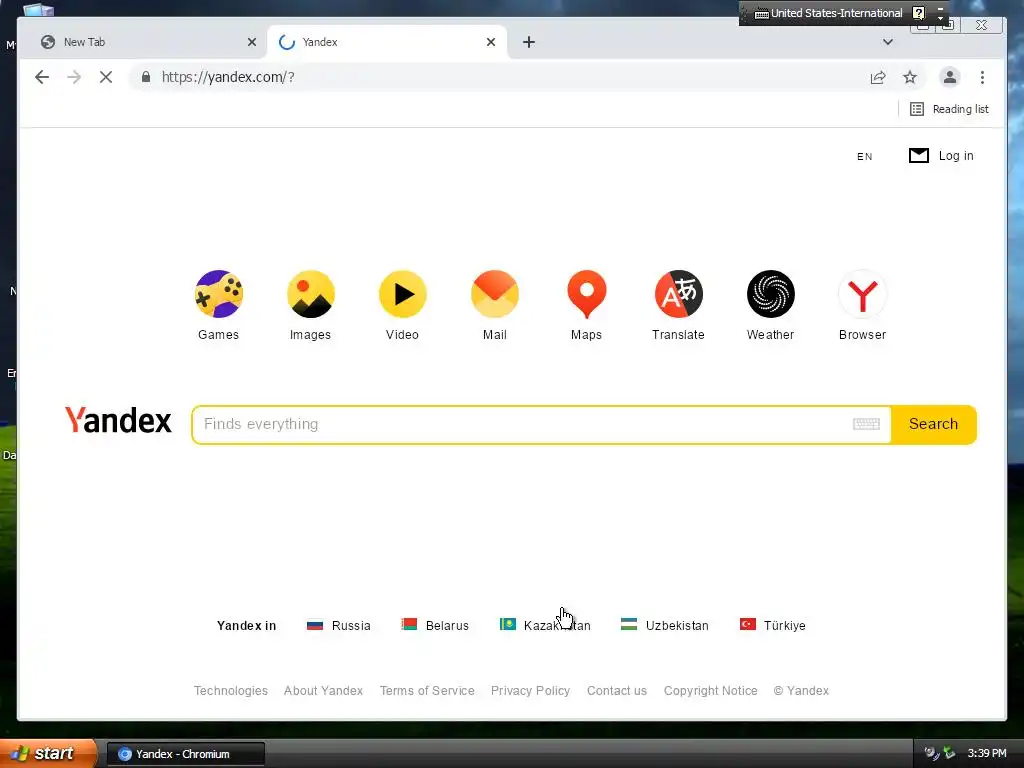This screenshot has height=768, width=1024.
Task: Click the lock site info icon
Action: coord(146,77)
